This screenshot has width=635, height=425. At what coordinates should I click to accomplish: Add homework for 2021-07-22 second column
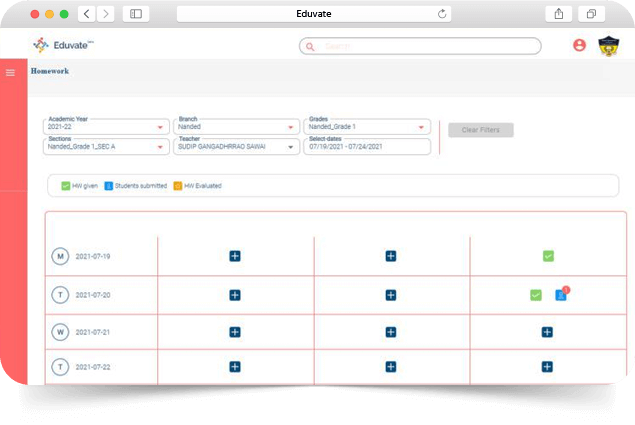[x=391, y=367]
